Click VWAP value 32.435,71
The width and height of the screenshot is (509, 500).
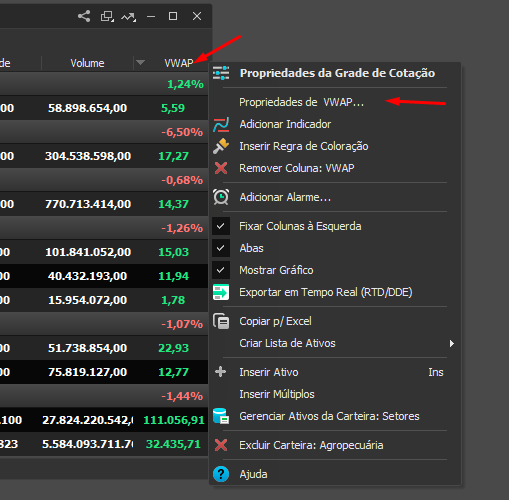tap(173, 444)
